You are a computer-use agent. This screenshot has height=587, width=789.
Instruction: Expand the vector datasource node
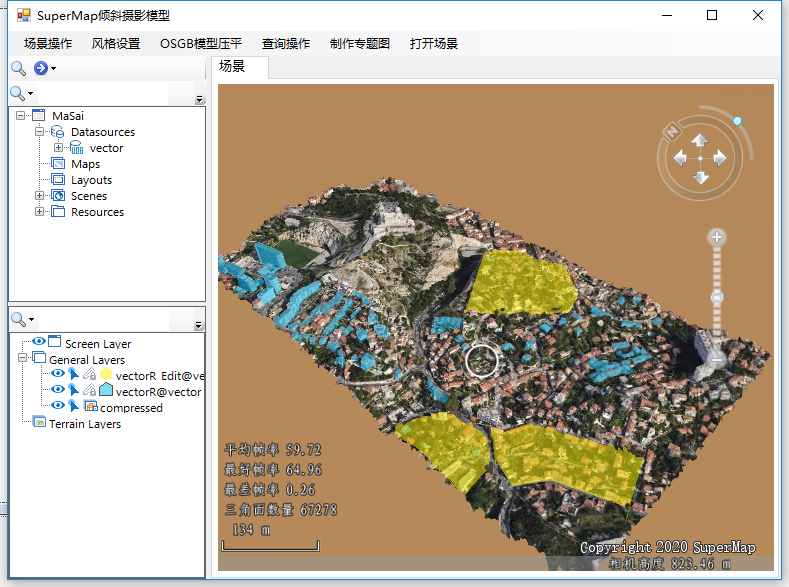[x=58, y=148]
